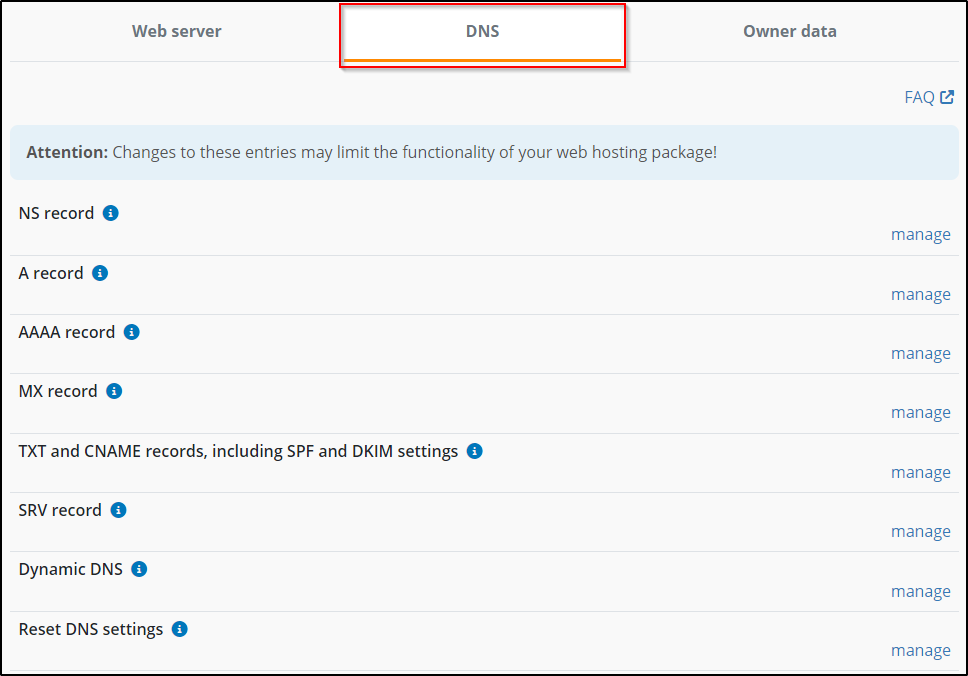Open manage link for AAAA record
The height and width of the screenshot is (676, 968).
tap(920, 354)
